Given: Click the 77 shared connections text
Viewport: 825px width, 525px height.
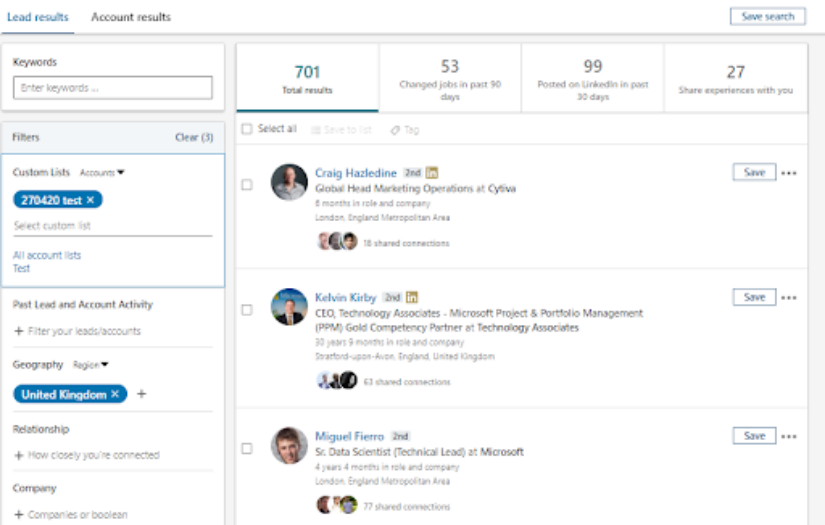Looking at the screenshot, I should point(407,507).
